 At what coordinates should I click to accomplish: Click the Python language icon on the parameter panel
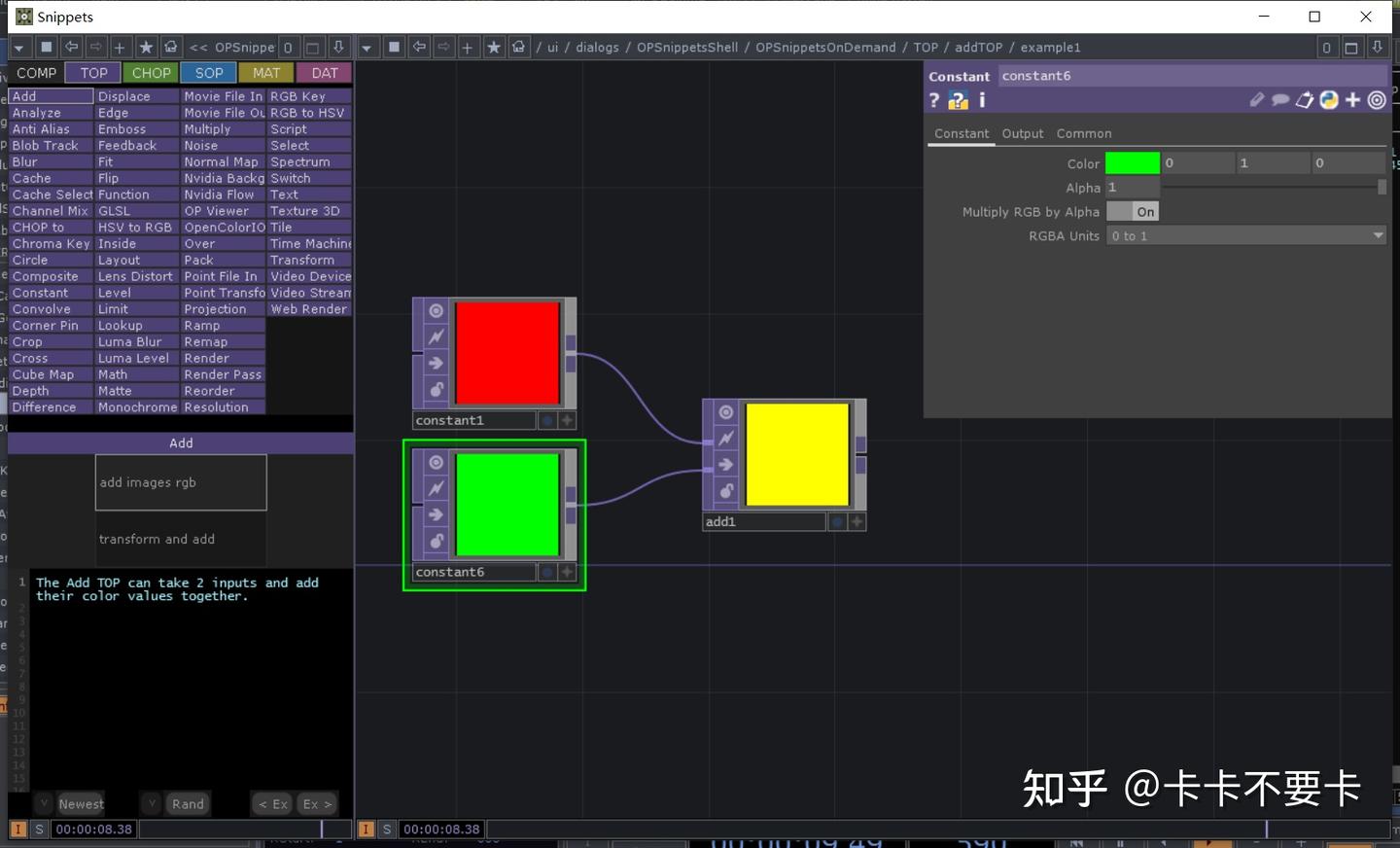(1328, 100)
